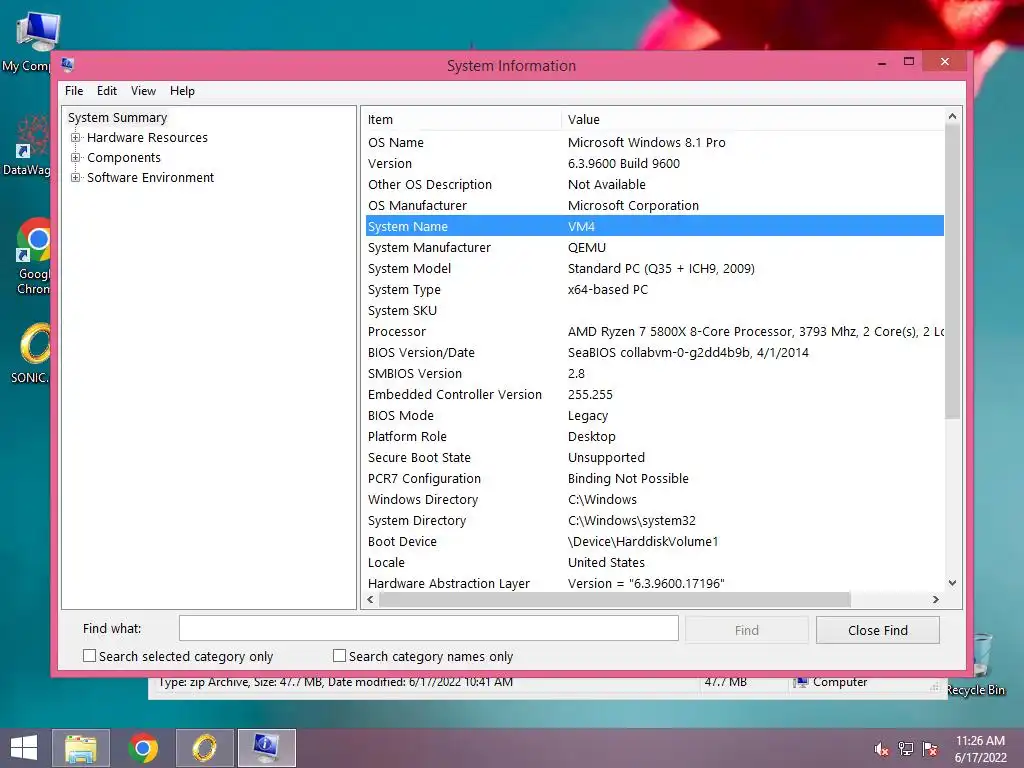Click the vertical scrollbar thumb
Viewport: 1024px width, 768px height.
[952, 272]
